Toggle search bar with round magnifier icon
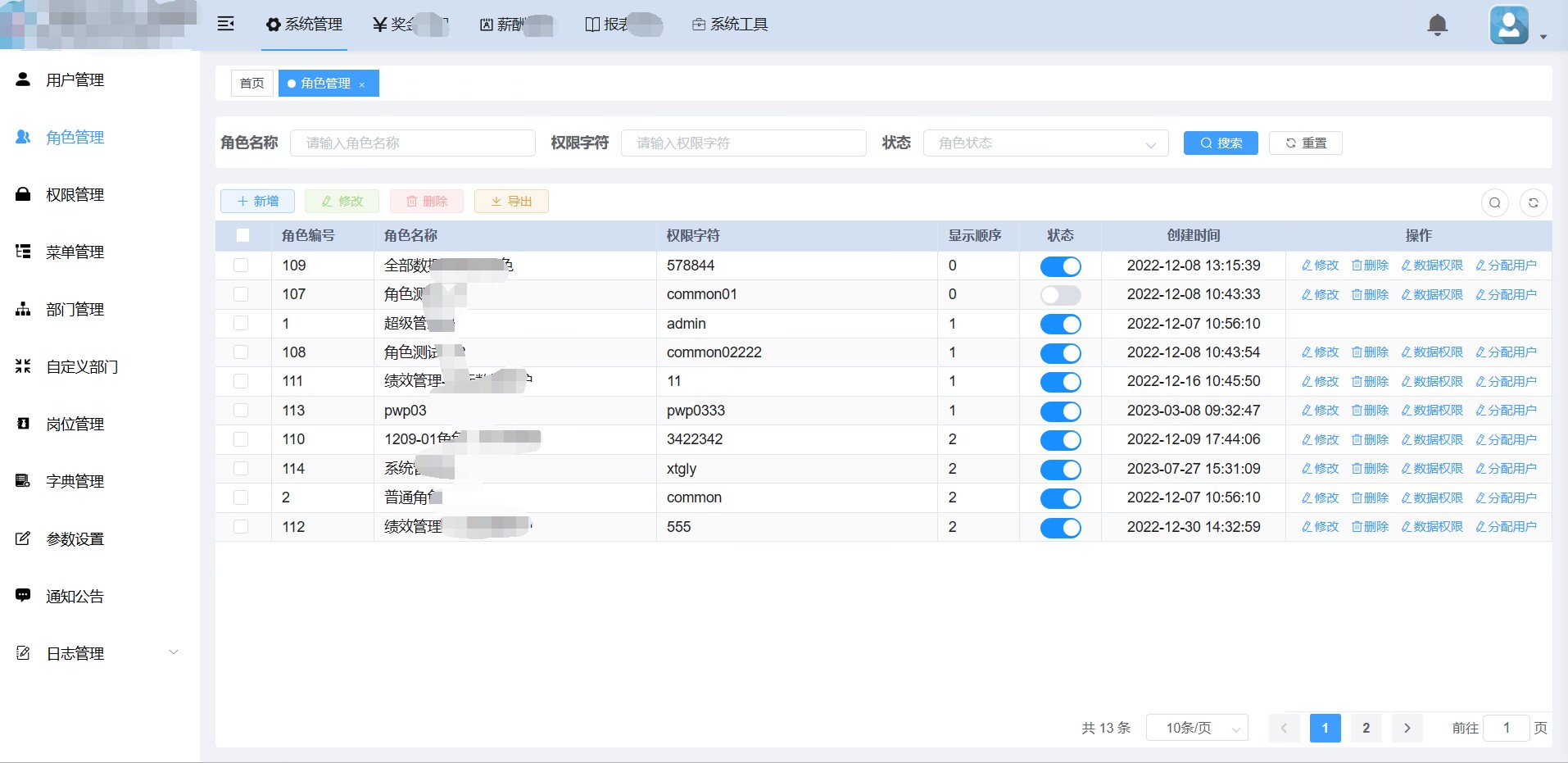Image resolution: width=1568 pixels, height=763 pixels. pos(1495,202)
